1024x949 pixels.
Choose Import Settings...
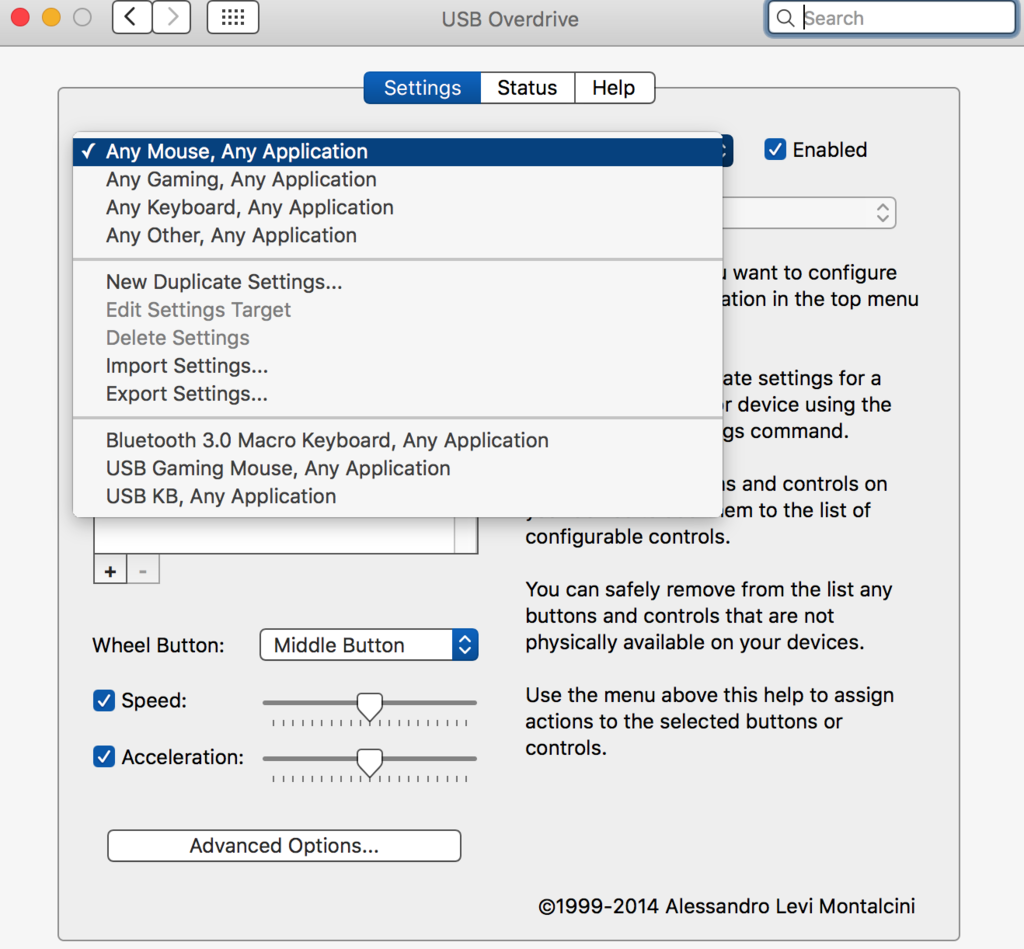pyautogui.click(x=398, y=366)
